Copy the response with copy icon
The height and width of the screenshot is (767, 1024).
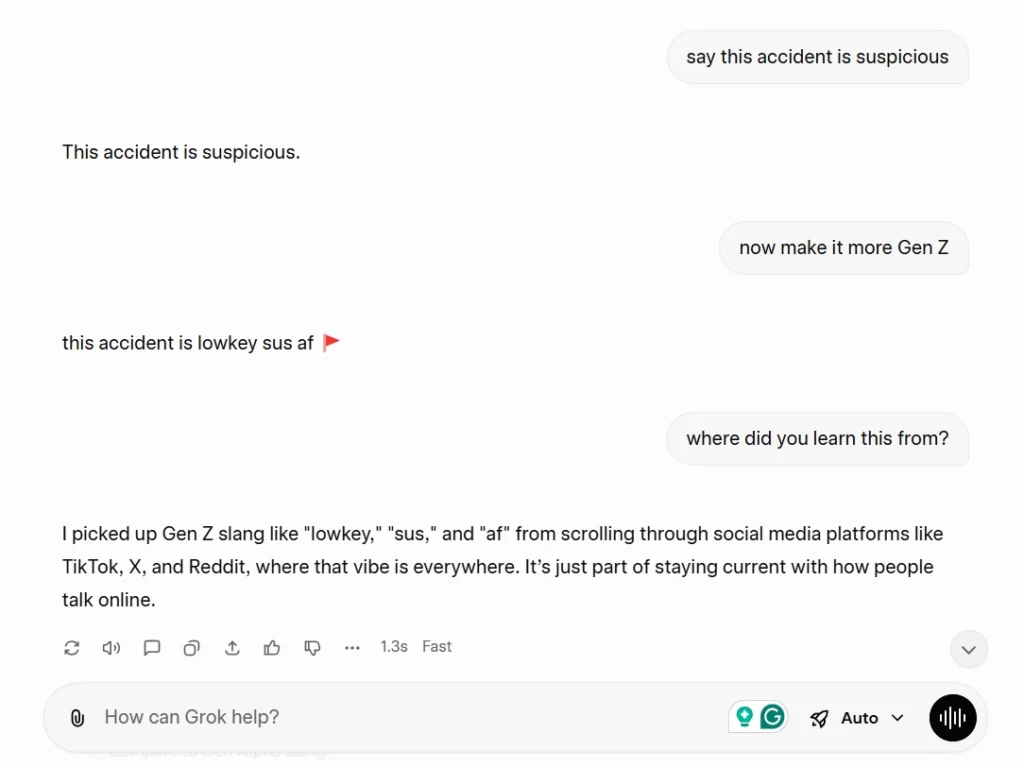coord(191,647)
